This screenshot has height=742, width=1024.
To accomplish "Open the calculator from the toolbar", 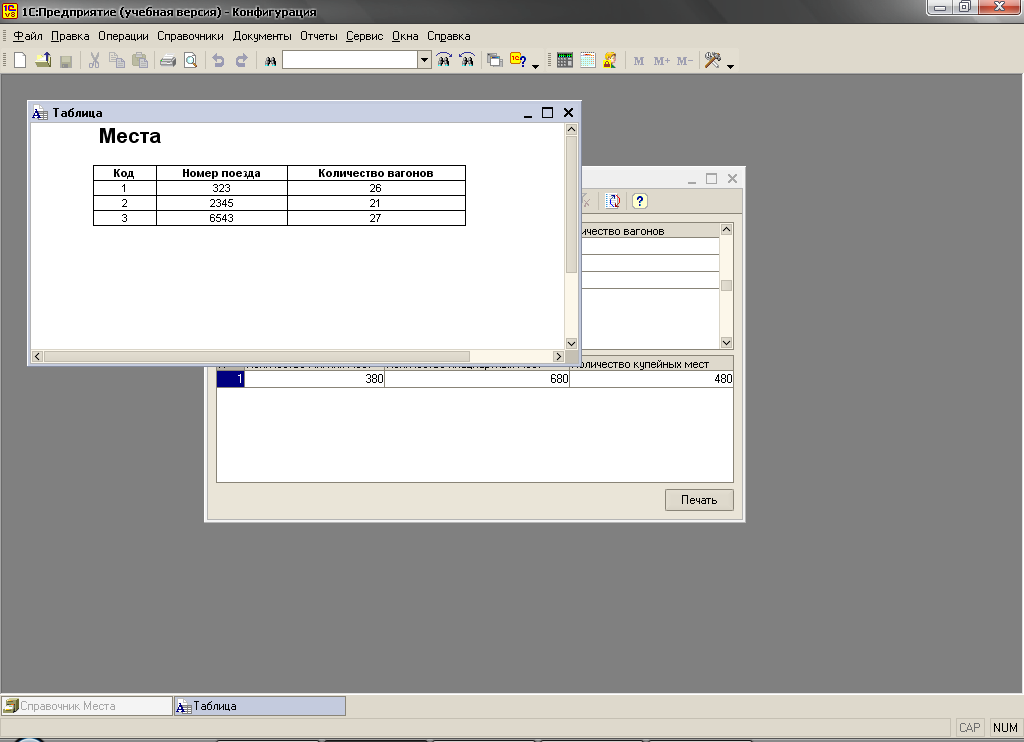I will pyautogui.click(x=565, y=60).
